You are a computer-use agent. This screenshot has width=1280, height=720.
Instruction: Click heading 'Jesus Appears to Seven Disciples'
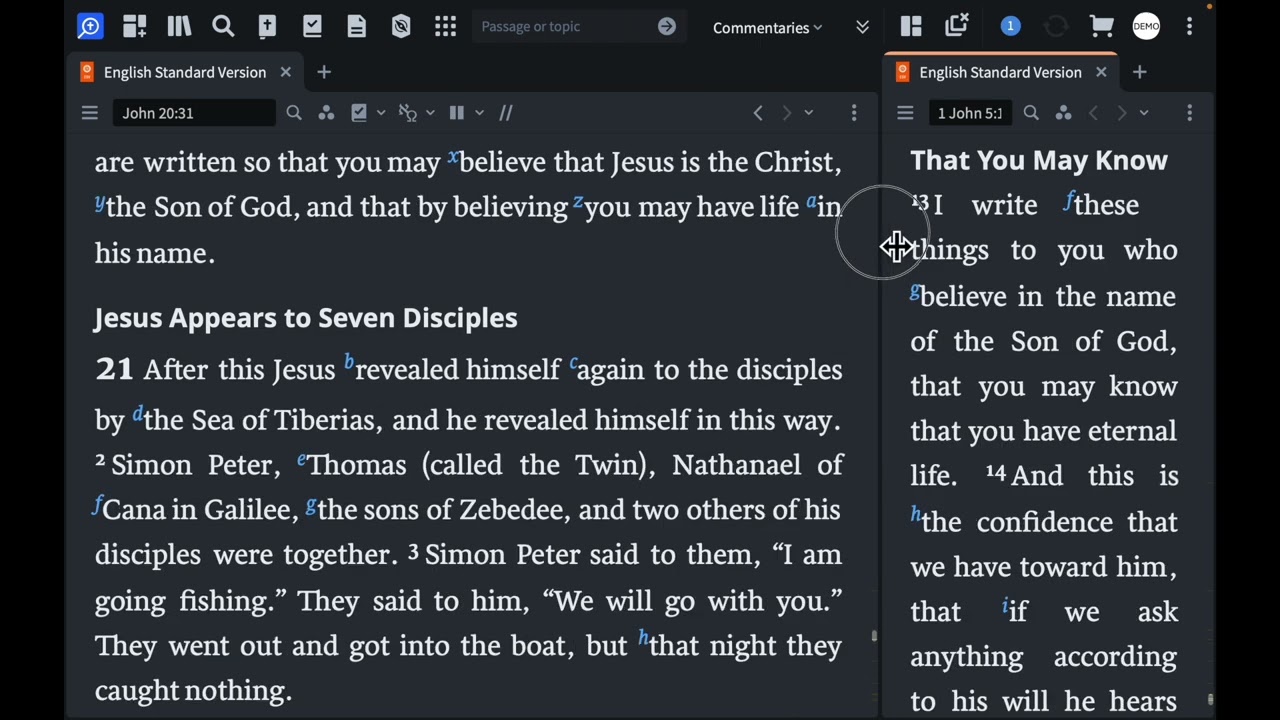306,318
